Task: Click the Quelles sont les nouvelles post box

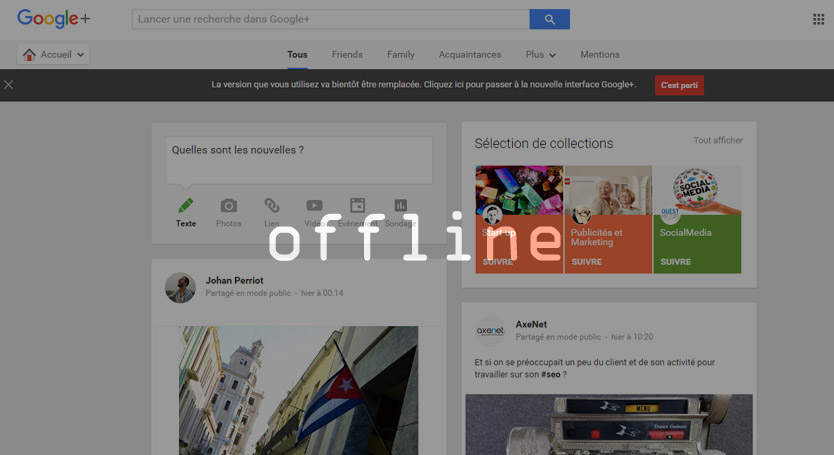Action: 298,160
